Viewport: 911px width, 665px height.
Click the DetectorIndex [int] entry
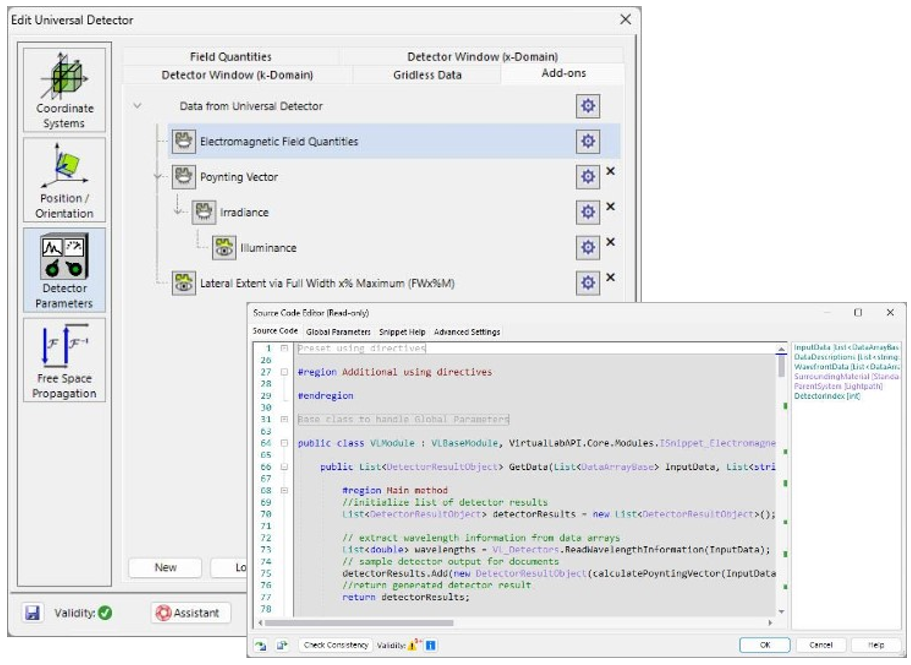[827, 396]
